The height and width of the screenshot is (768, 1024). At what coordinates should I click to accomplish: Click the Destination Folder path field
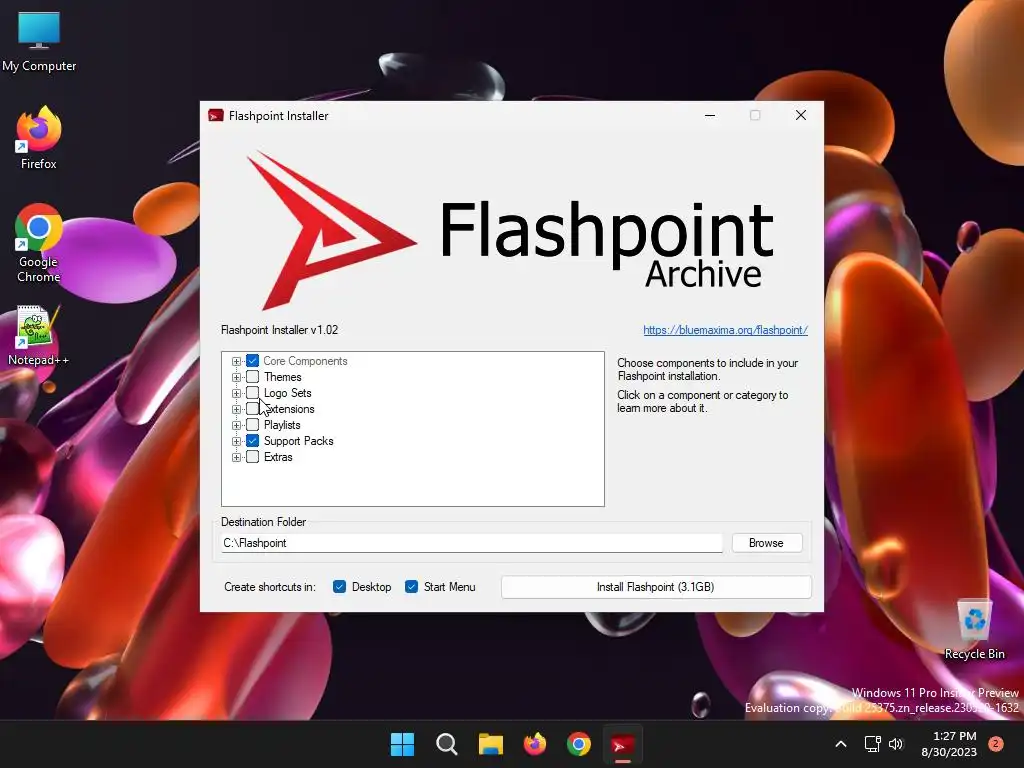click(x=472, y=543)
